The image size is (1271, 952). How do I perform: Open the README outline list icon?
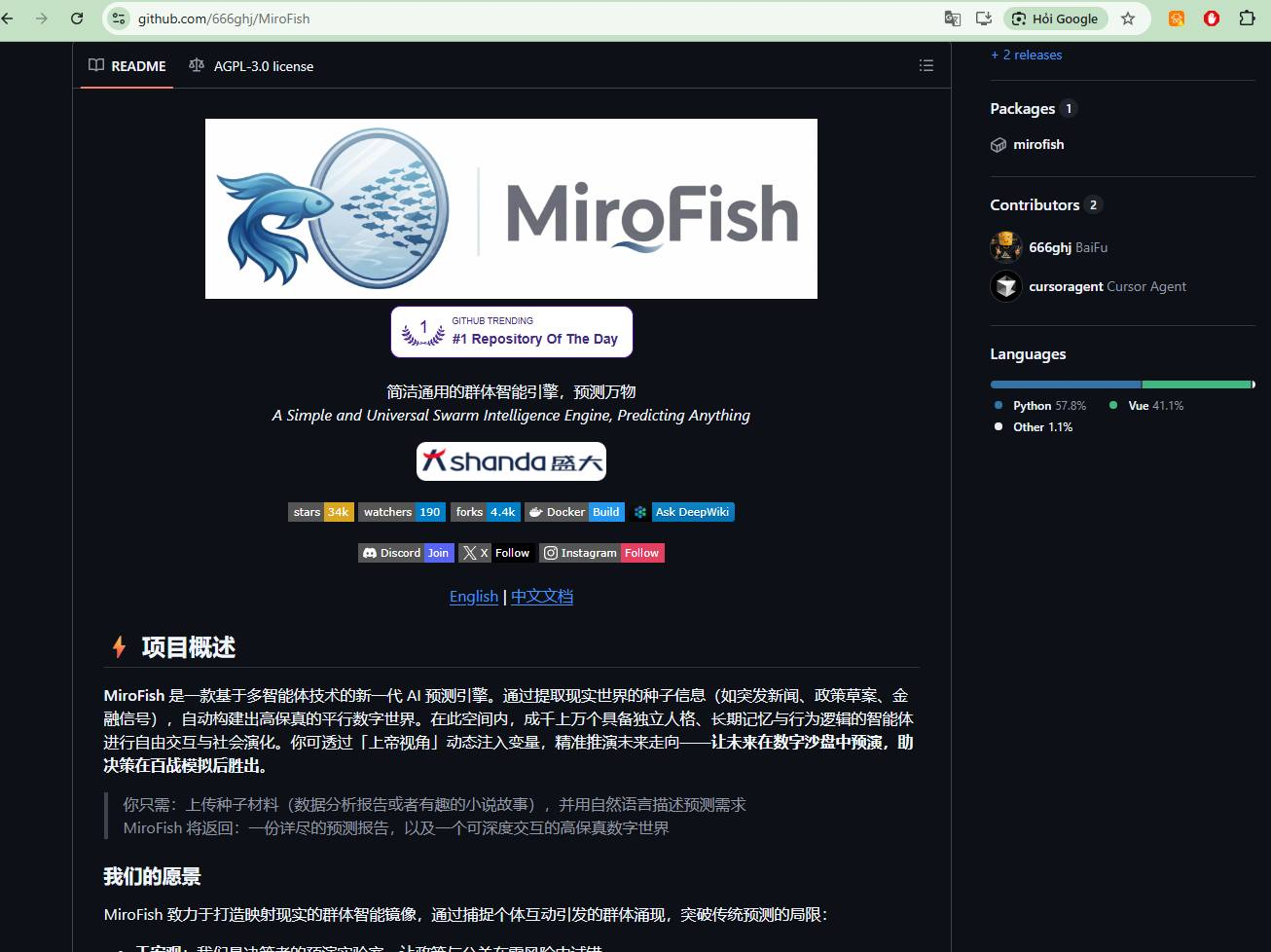pos(926,65)
